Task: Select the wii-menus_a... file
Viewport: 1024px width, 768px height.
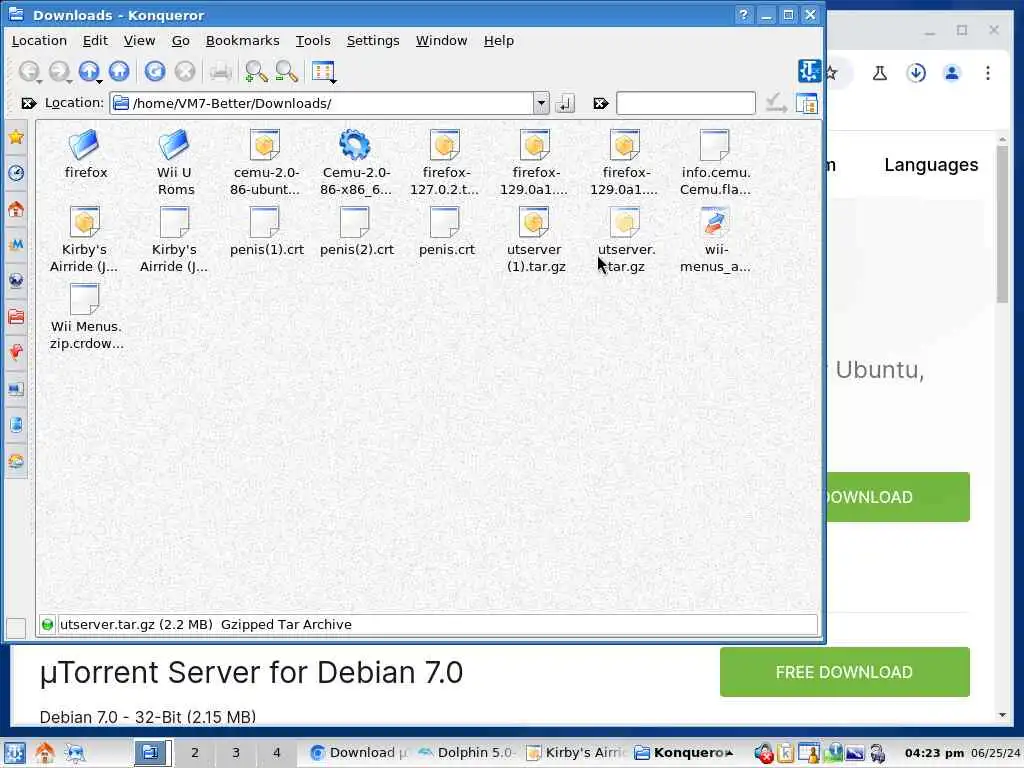Action: pyautogui.click(x=715, y=240)
